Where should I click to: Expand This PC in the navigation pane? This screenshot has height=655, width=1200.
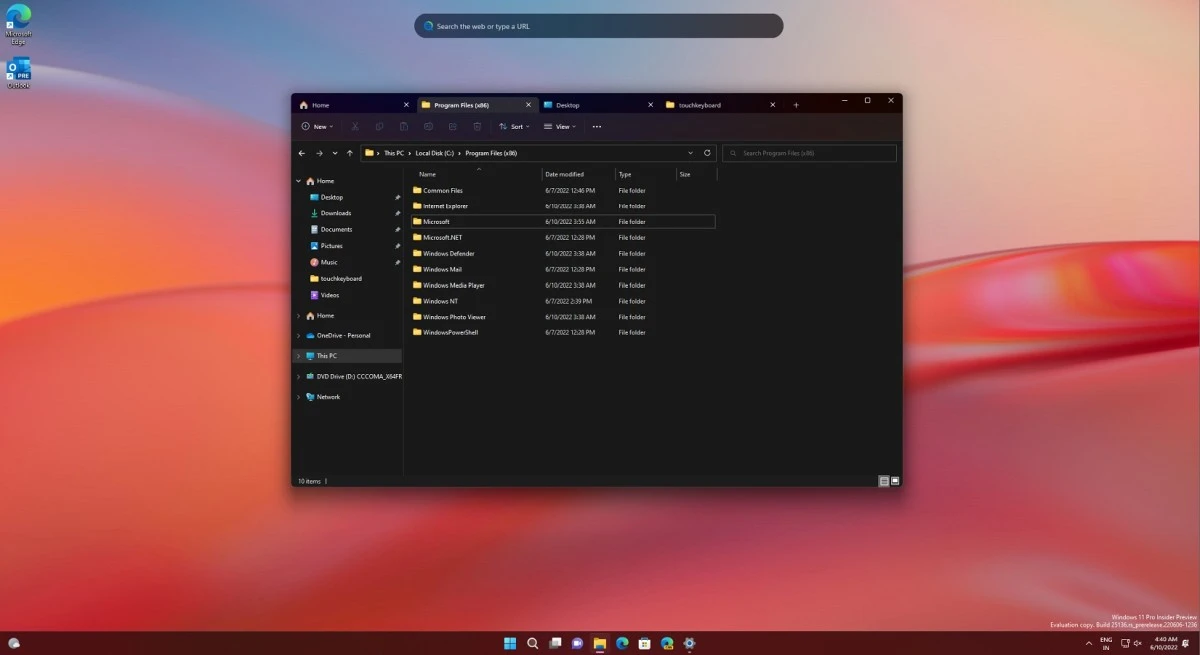click(297, 355)
